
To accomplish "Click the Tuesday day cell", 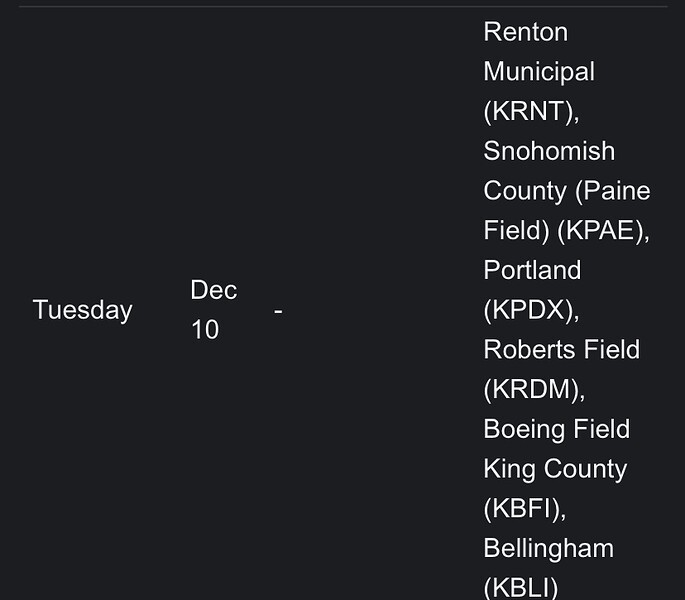I will point(82,310).
